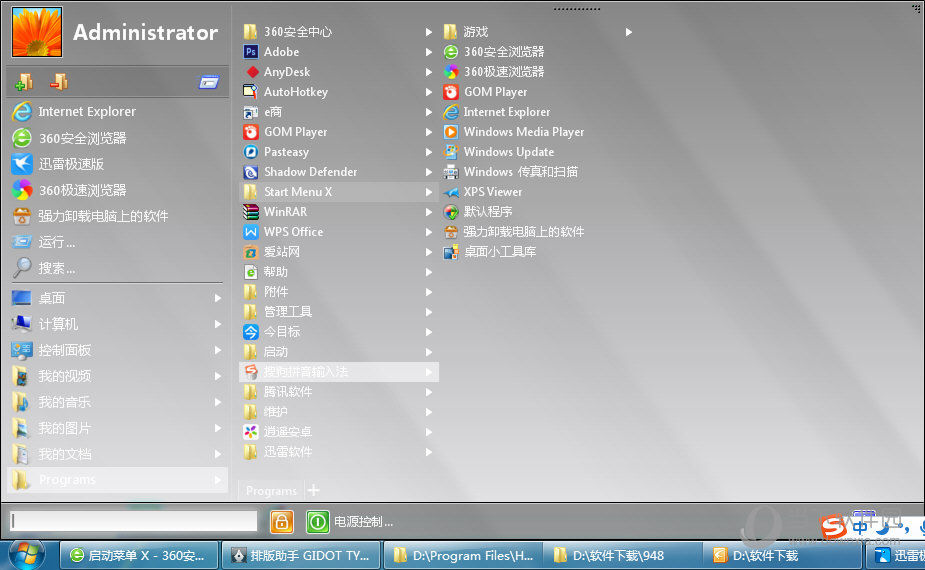Open the 今目标 program group
925x570 pixels.
tap(339, 332)
